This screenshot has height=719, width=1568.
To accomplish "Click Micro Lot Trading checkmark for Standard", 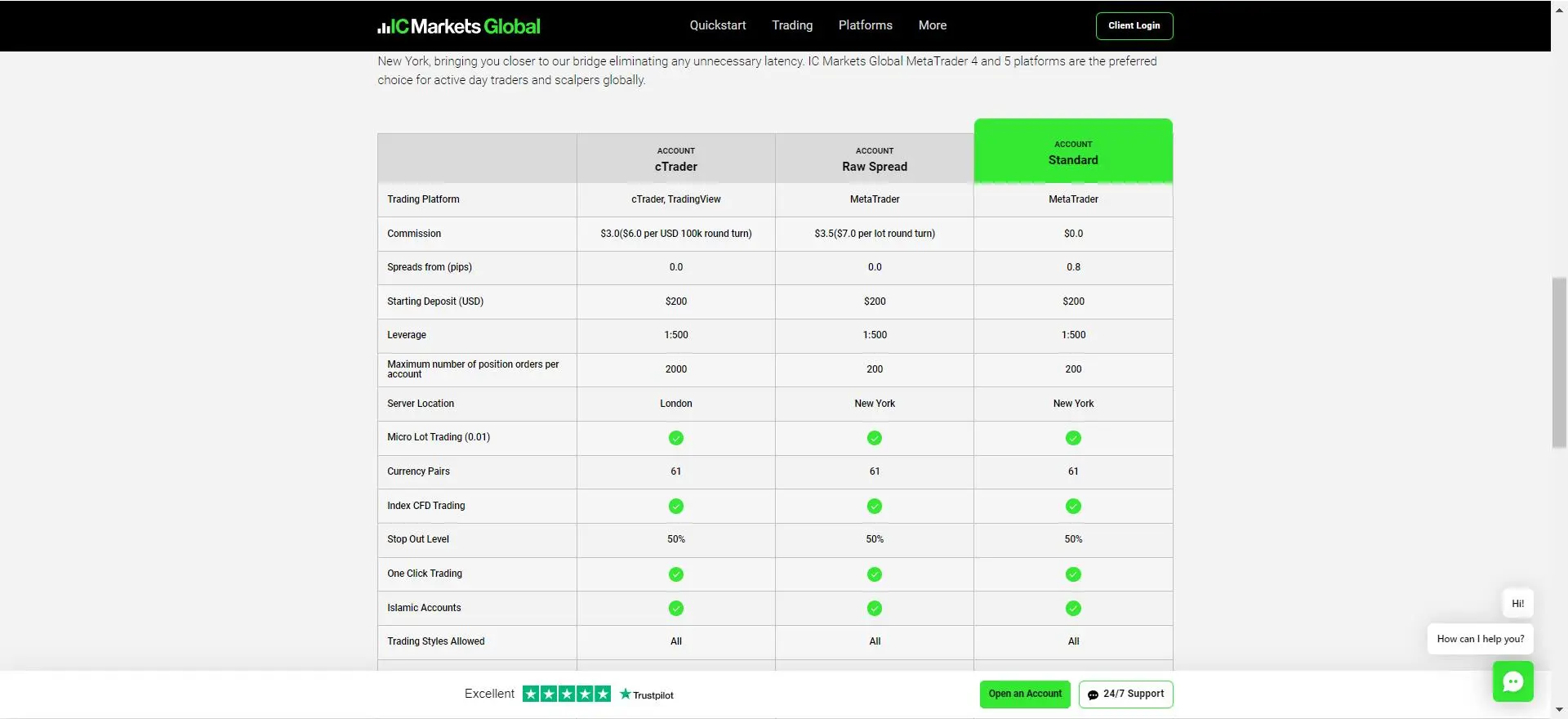I will 1073,438.
